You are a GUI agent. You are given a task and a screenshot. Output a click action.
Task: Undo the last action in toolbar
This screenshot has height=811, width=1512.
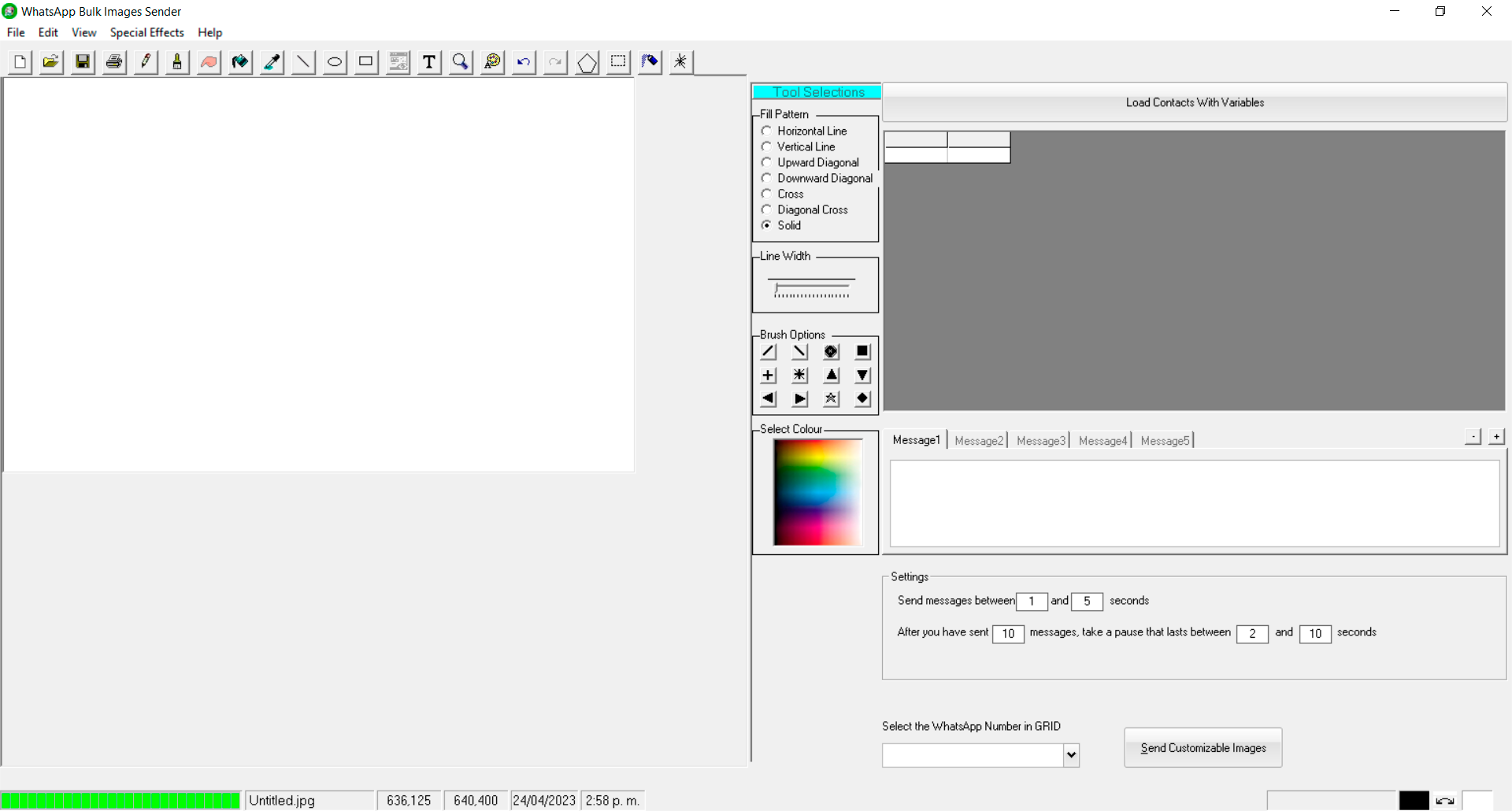point(524,62)
